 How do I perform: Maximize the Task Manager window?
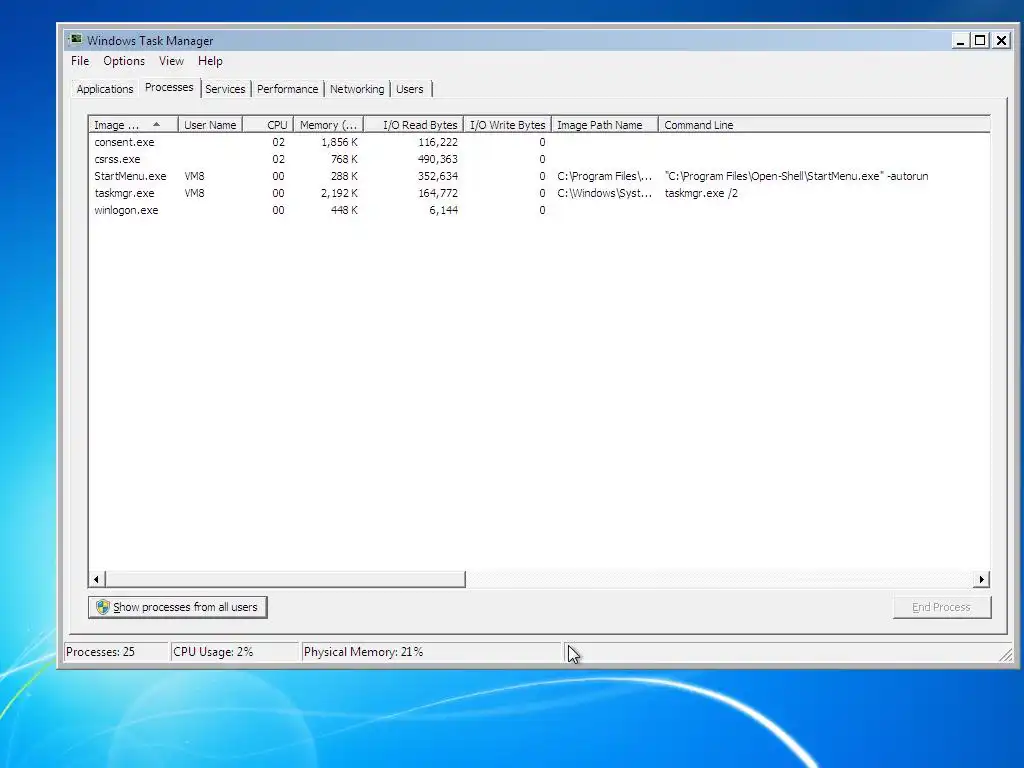click(x=980, y=41)
